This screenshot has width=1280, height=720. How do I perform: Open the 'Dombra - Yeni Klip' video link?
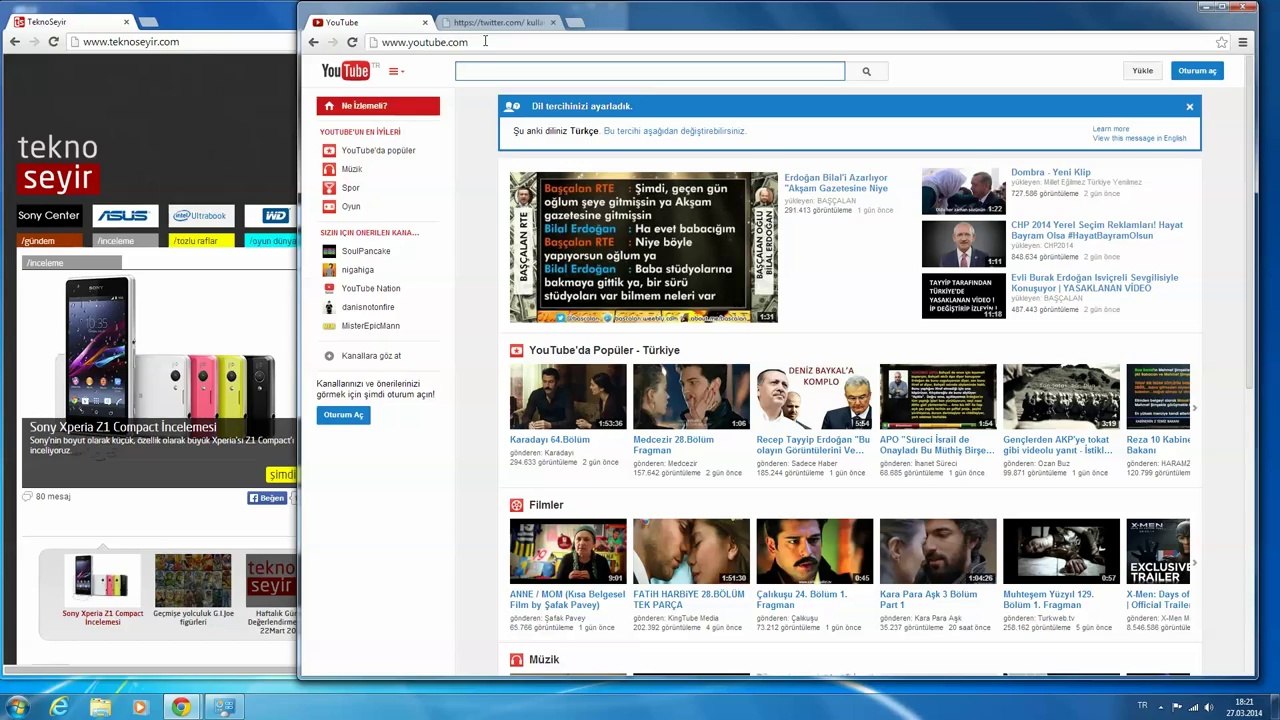click(1051, 173)
